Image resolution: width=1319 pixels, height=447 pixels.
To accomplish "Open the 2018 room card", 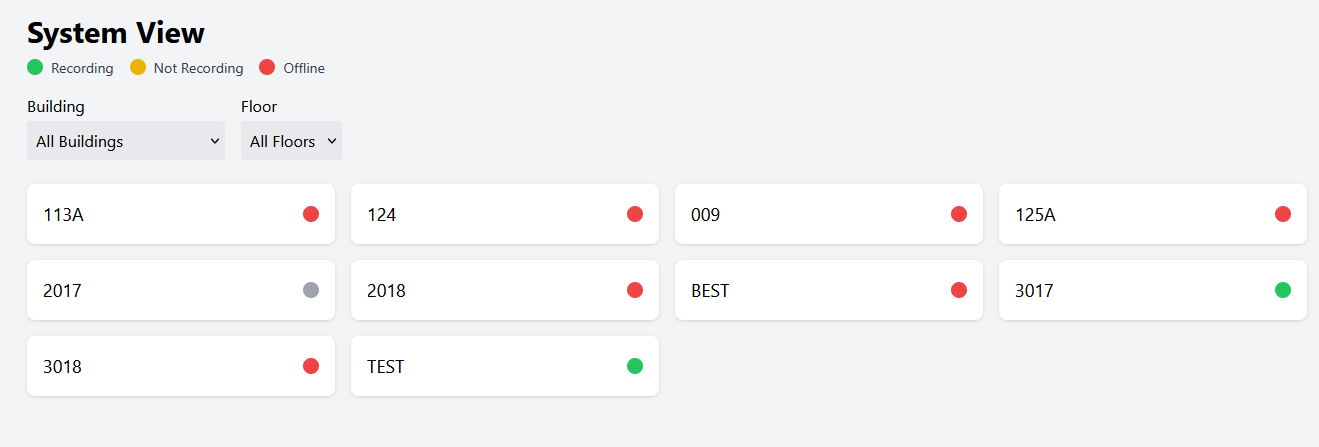I will (x=480, y=290).
